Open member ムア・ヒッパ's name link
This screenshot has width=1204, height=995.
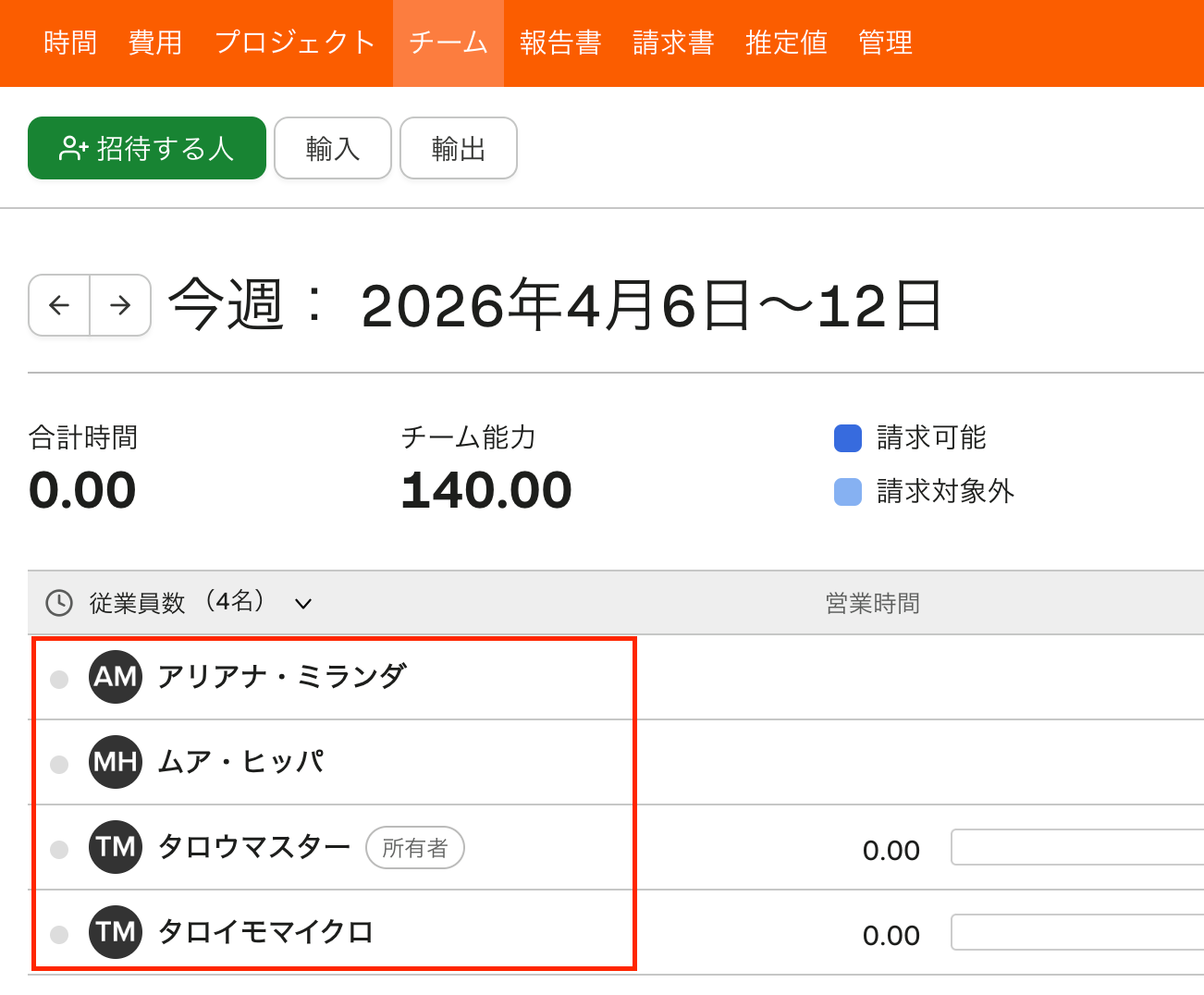tap(241, 762)
